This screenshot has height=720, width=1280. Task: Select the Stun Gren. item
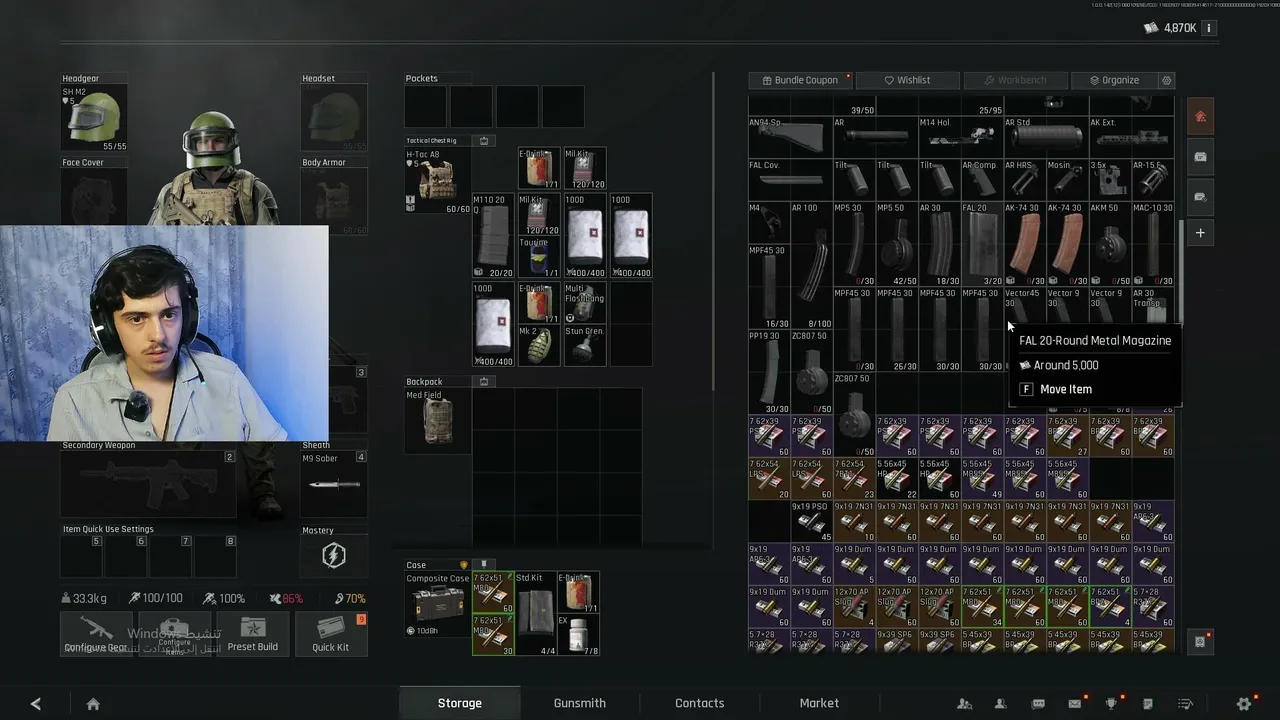pyautogui.click(x=584, y=344)
